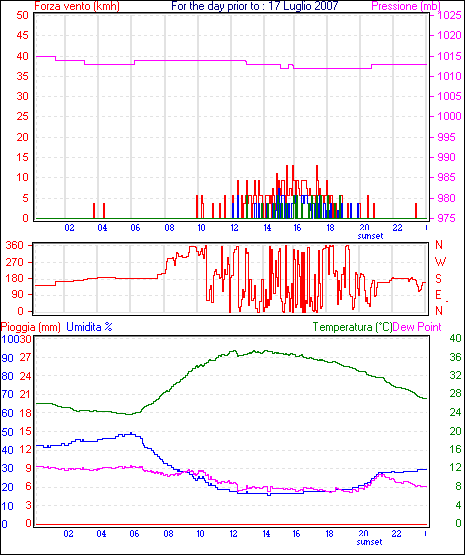
Task: Click the 'Dew Point' legend label
Action: [x=417, y=327]
